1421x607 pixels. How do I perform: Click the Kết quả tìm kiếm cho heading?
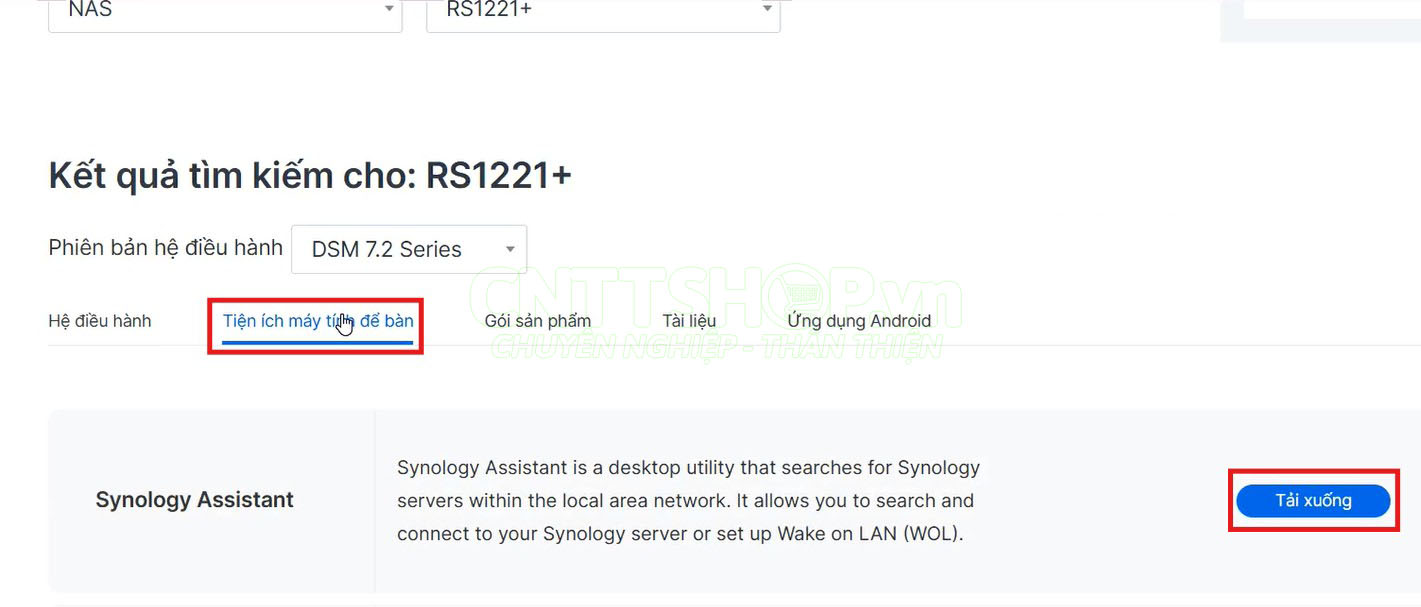[x=310, y=176]
